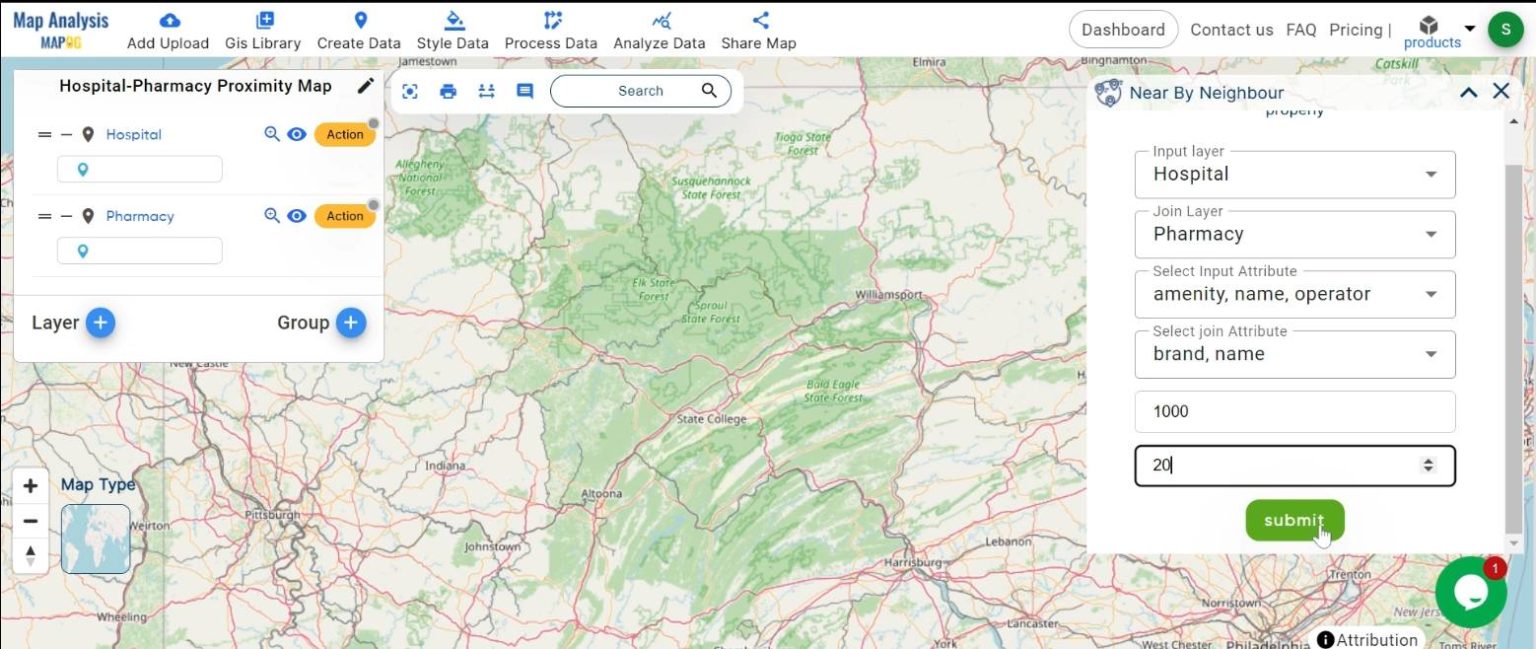Select the Hospital layer name
This screenshot has width=1536, height=649.
pyautogui.click(x=134, y=134)
